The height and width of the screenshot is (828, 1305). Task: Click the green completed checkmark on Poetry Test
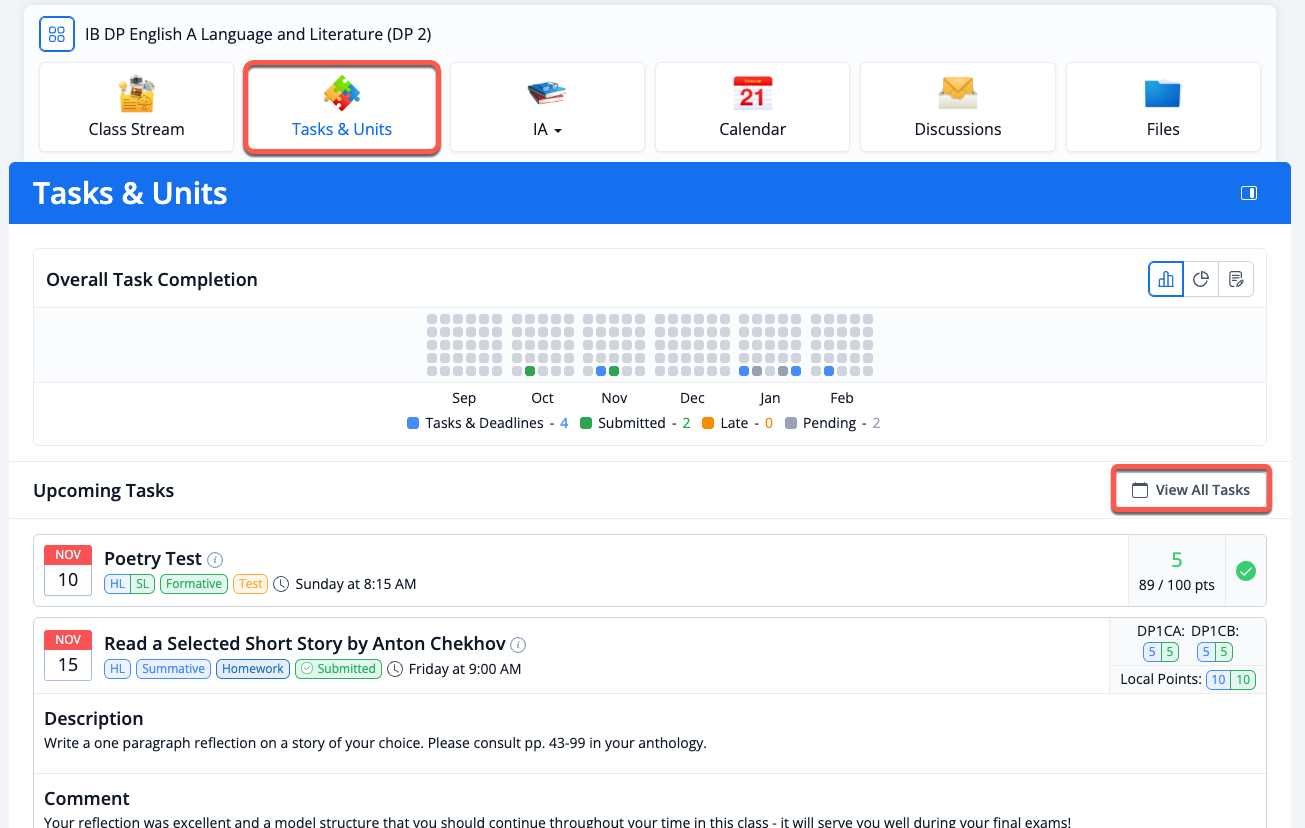pyautogui.click(x=1246, y=571)
